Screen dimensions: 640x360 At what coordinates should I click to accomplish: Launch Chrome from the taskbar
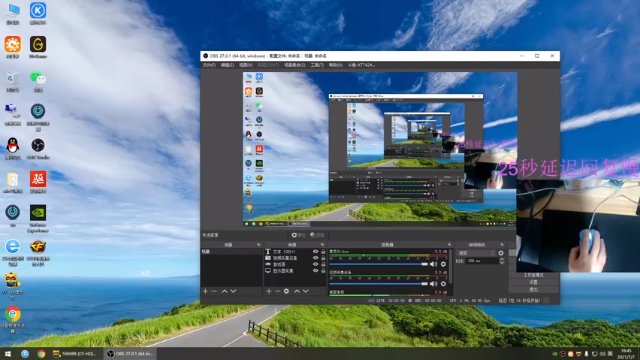(41, 354)
